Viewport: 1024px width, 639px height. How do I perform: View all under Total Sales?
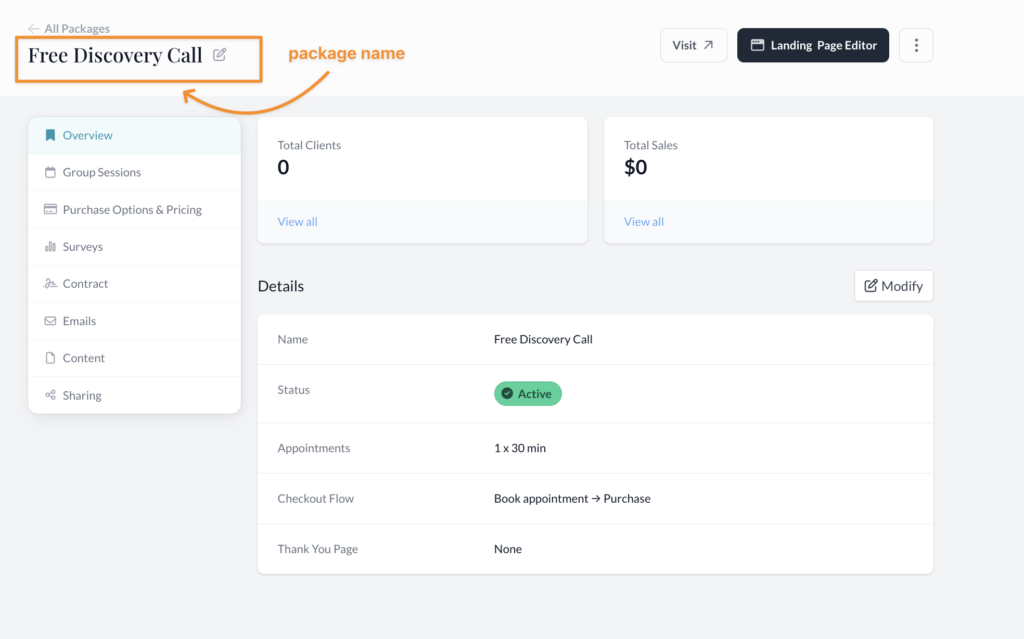tap(643, 222)
